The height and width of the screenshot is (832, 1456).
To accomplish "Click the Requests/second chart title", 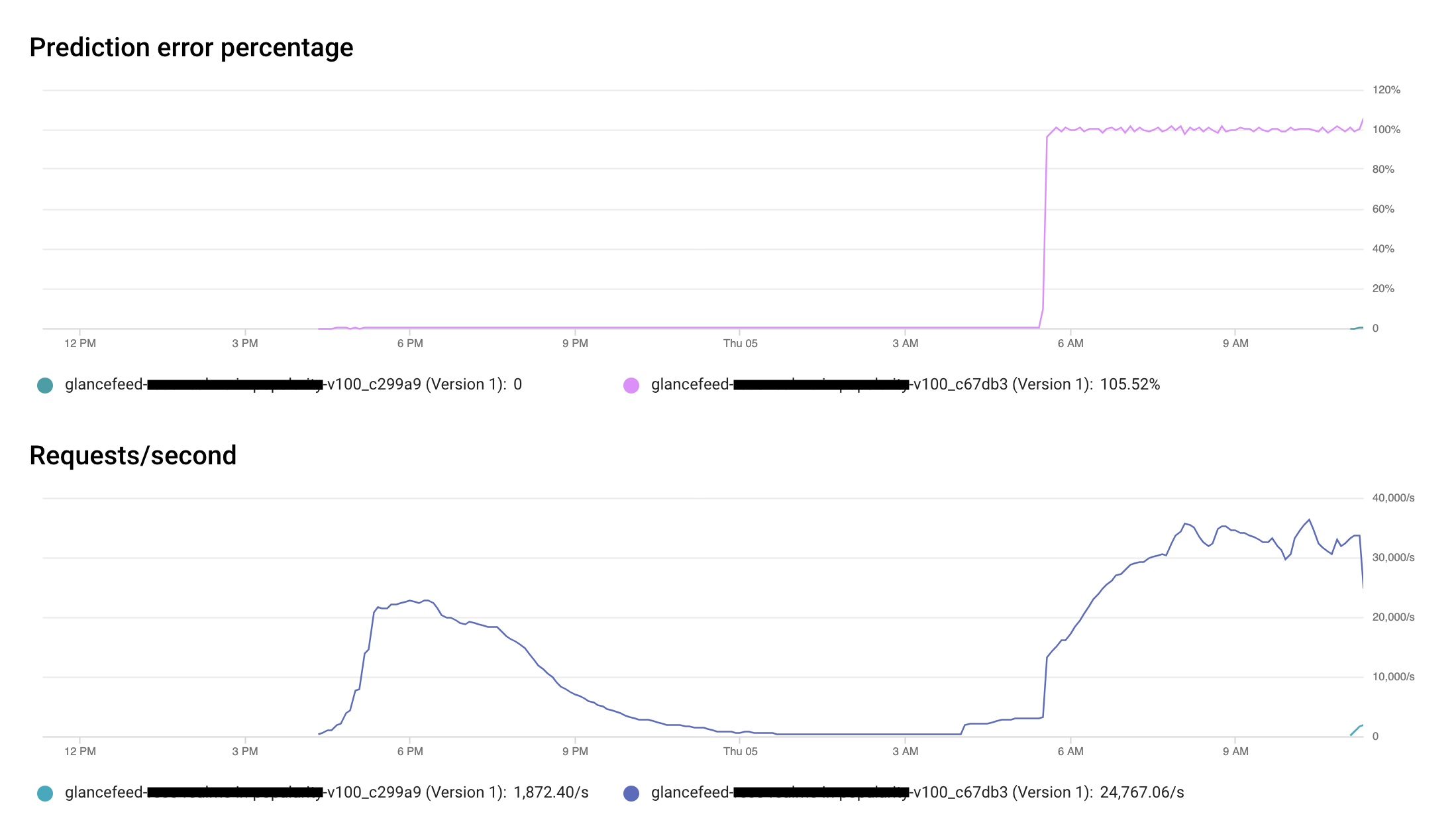I will (133, 456).
